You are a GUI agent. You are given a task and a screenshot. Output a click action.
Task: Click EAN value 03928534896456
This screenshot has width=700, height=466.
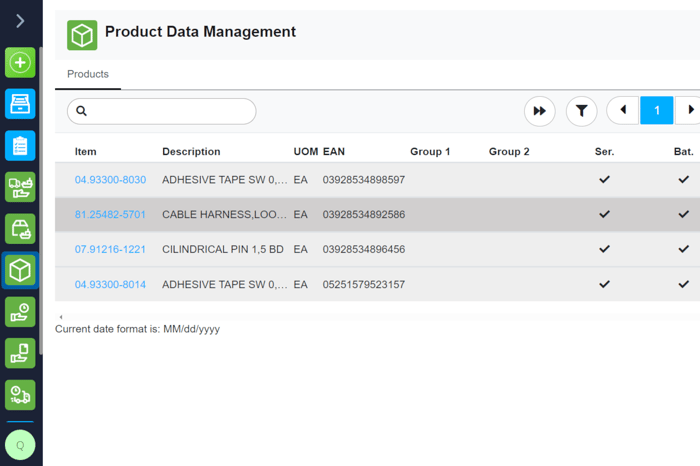[x=364, y=250]
